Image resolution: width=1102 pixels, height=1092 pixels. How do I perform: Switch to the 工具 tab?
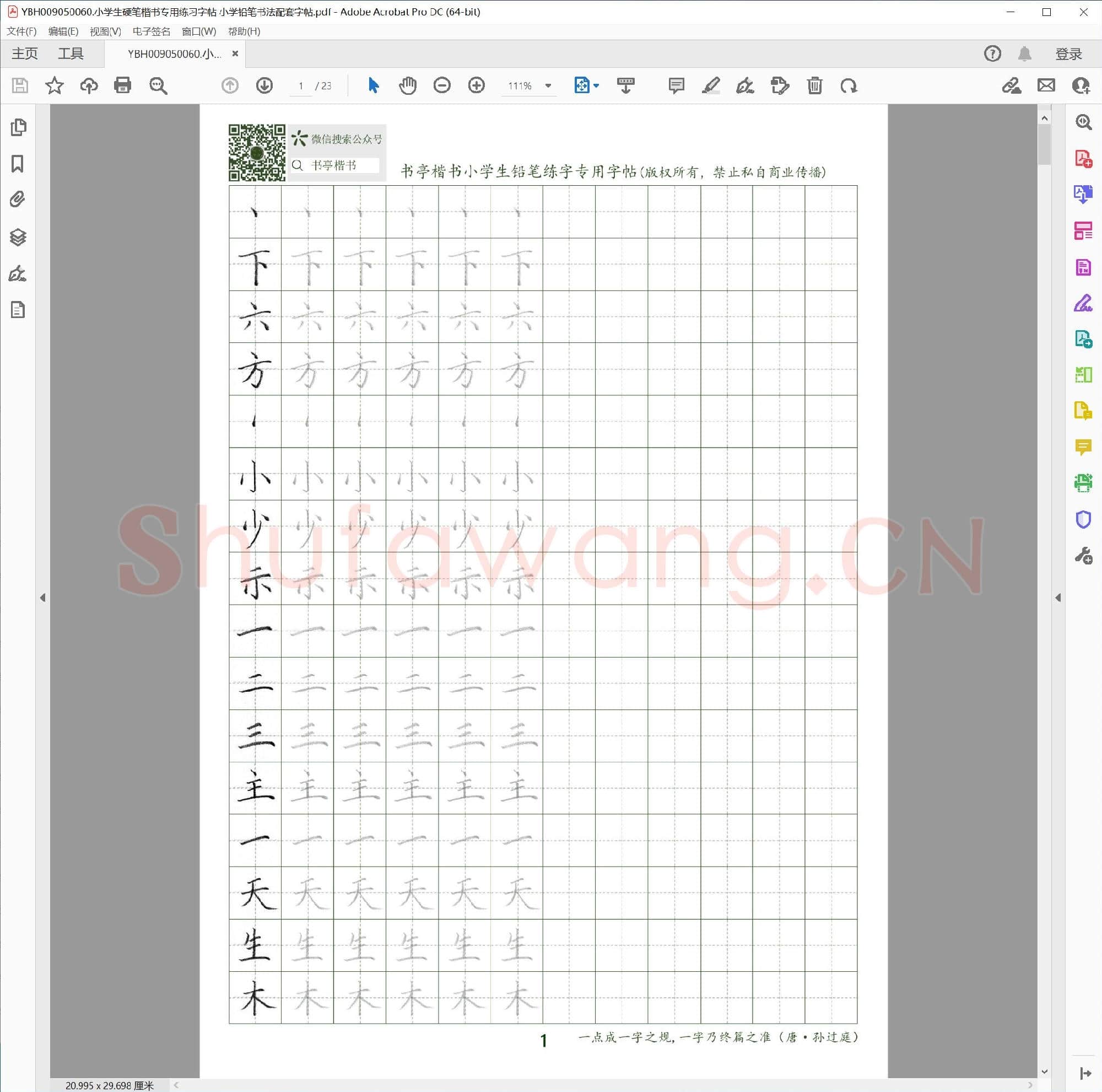click(x=71, y=53)
